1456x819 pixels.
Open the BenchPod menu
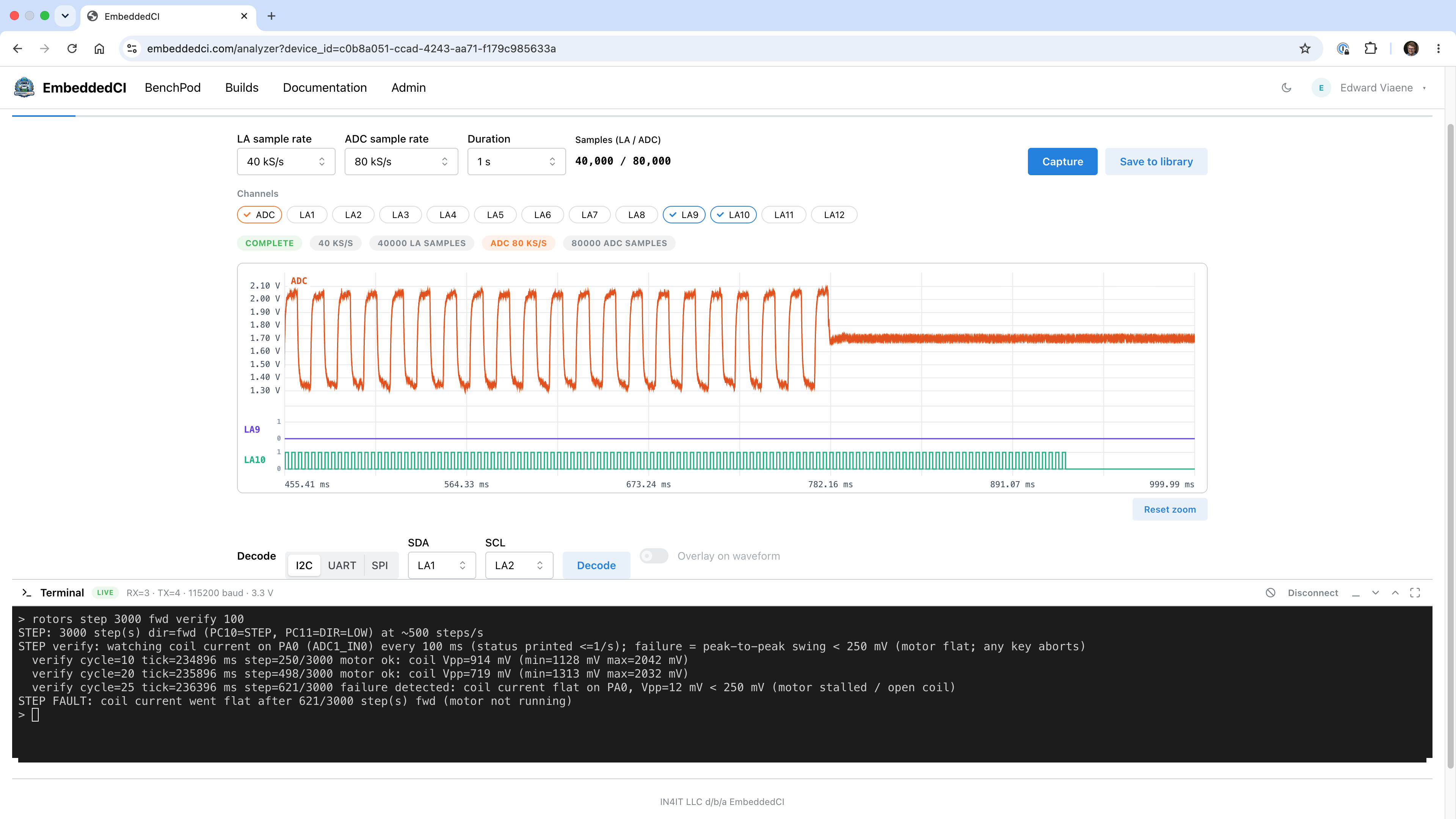173,88
